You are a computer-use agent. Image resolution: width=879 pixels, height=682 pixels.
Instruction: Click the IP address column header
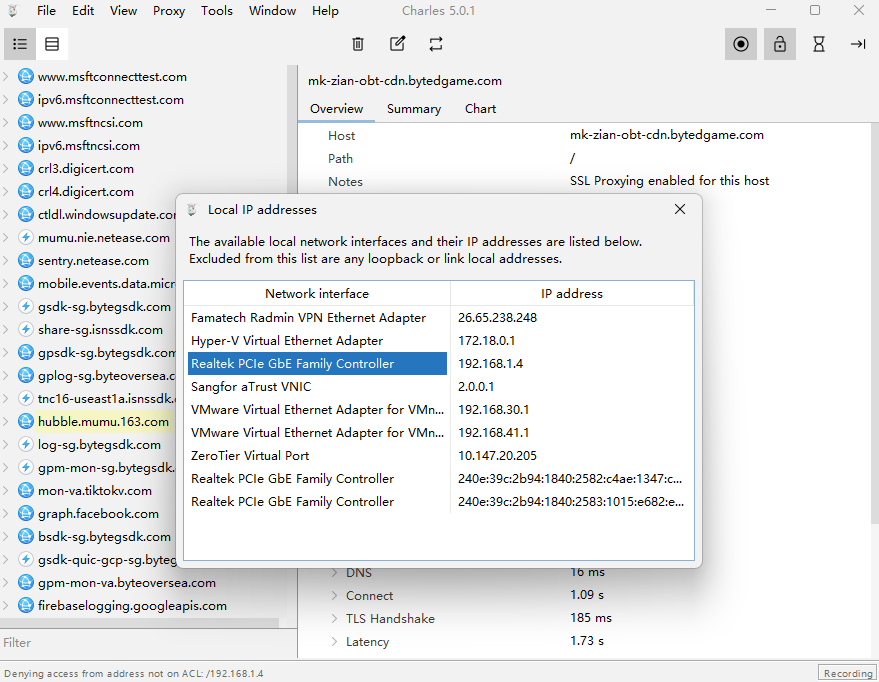(571, 294)
